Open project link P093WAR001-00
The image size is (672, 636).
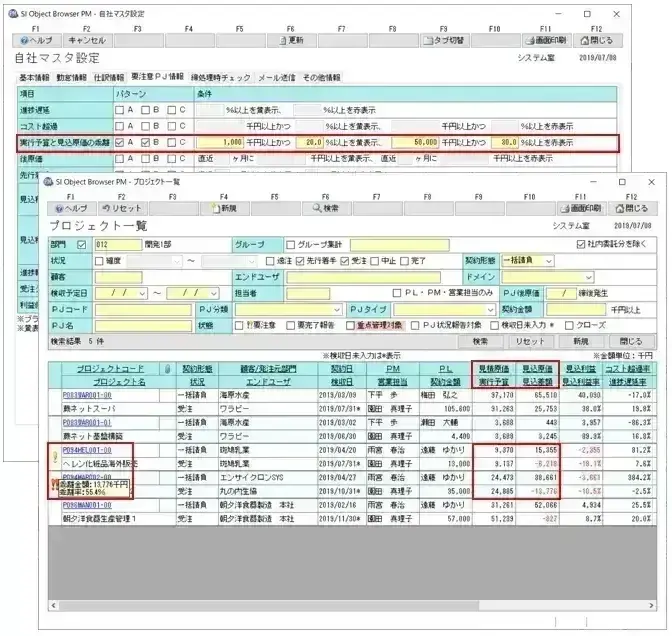pos(87,395)
